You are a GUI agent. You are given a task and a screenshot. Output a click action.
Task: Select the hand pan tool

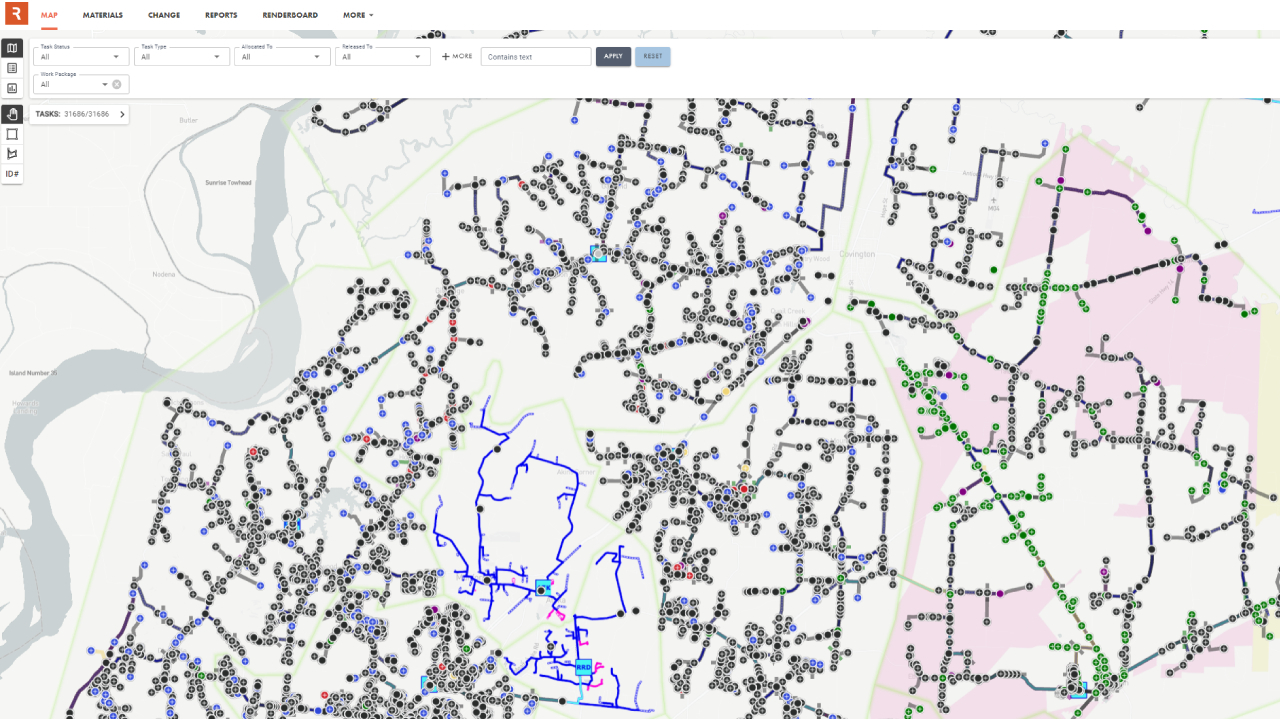click(x=12, y=114)
